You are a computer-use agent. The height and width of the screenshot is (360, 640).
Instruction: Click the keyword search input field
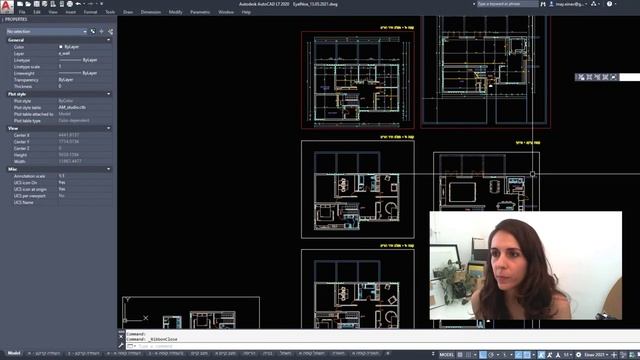coord(507,4)
